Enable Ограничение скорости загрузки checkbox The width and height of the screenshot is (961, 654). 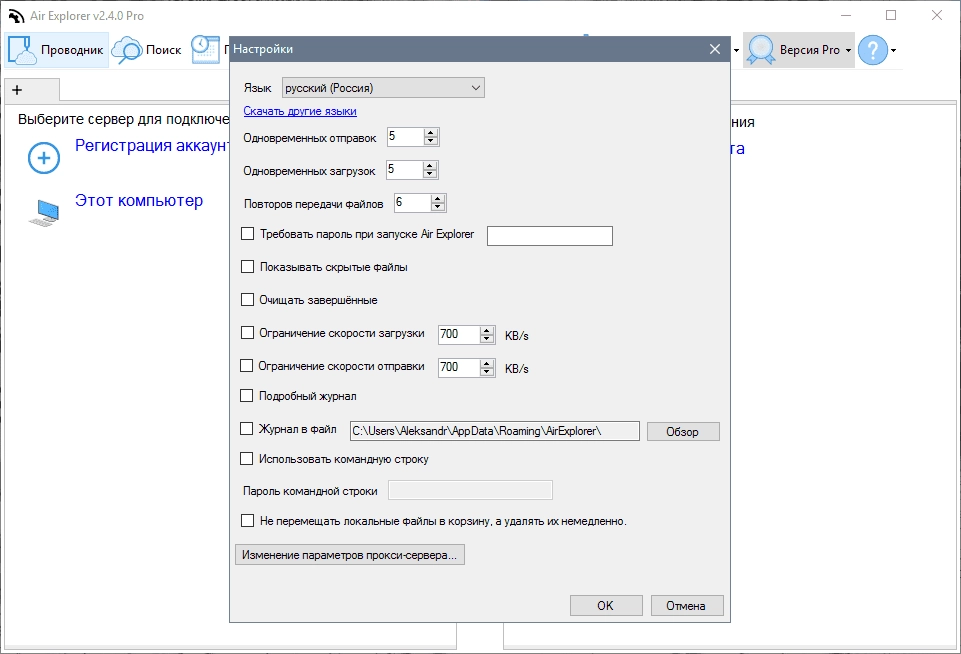(x=248, y=333)
